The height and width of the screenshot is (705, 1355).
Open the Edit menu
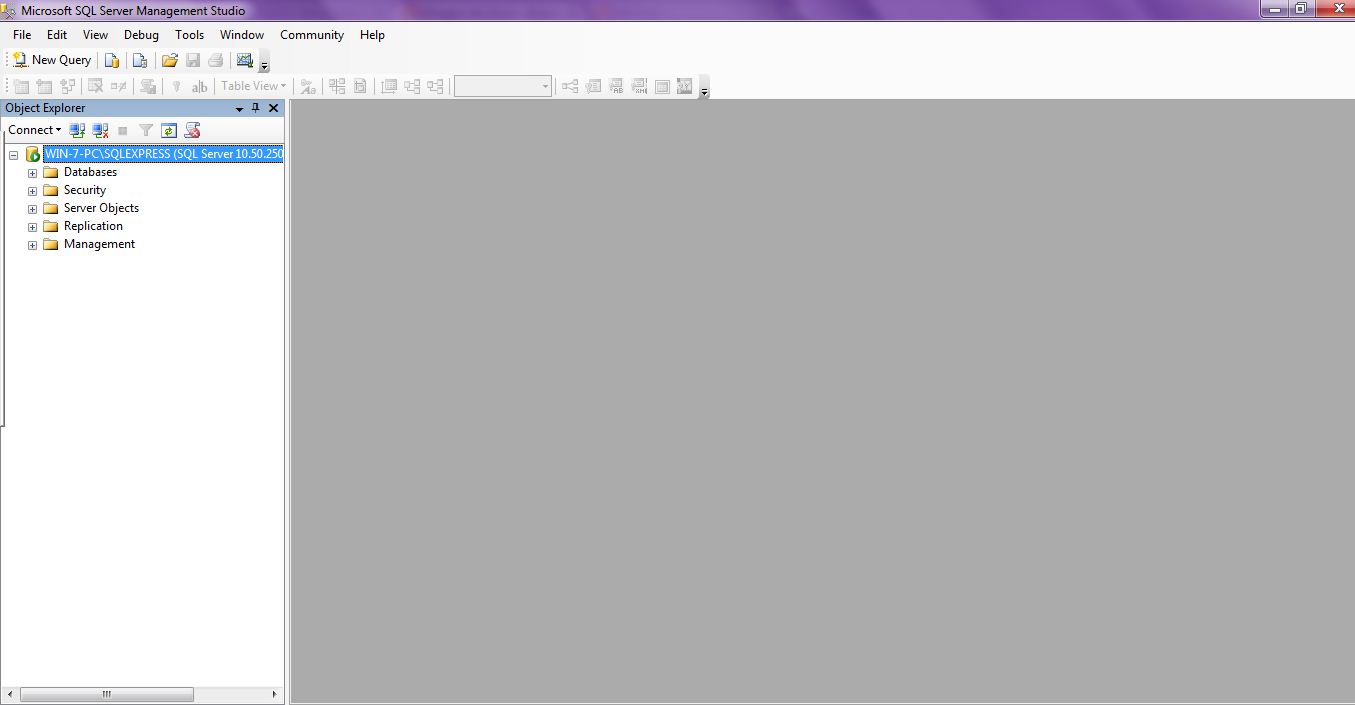pos(57,35)
